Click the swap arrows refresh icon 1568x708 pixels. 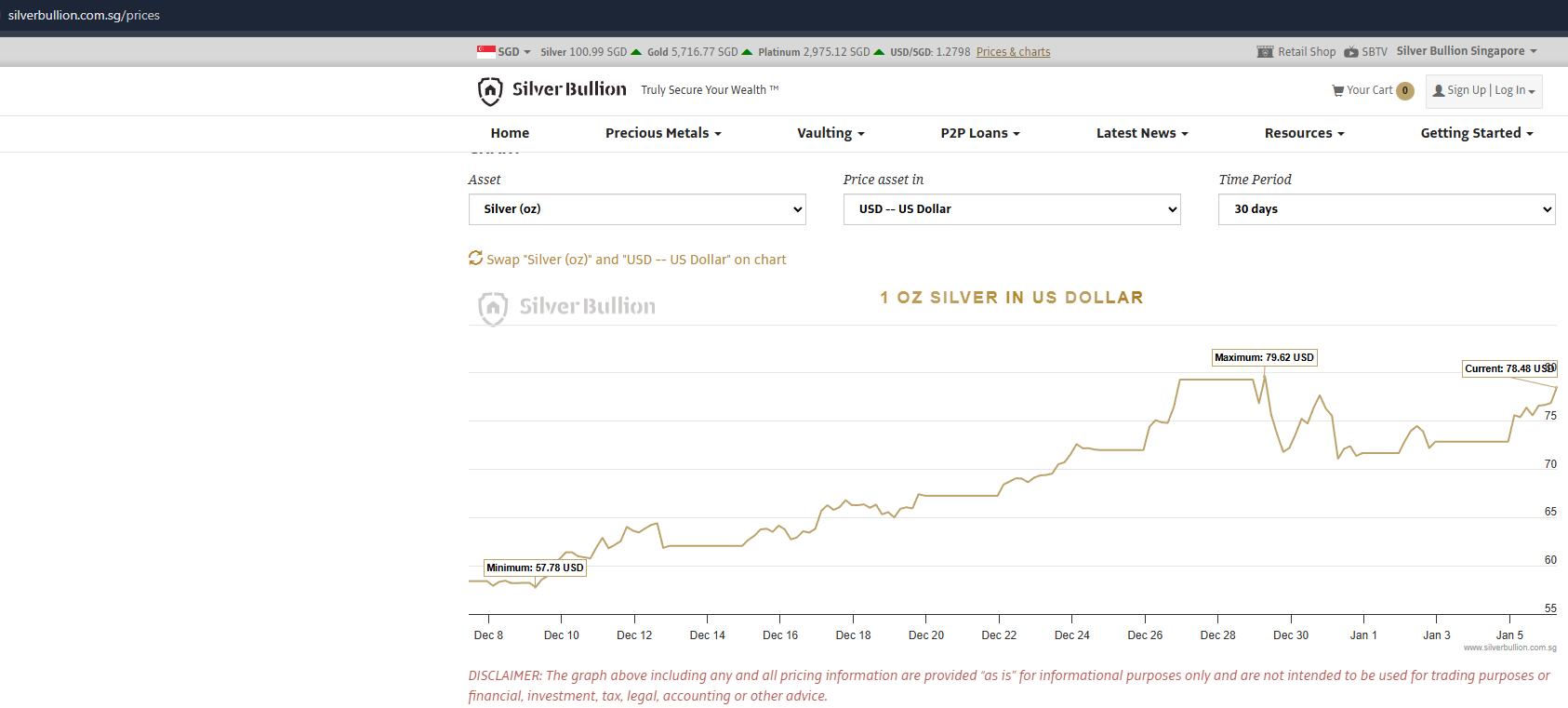475,259
